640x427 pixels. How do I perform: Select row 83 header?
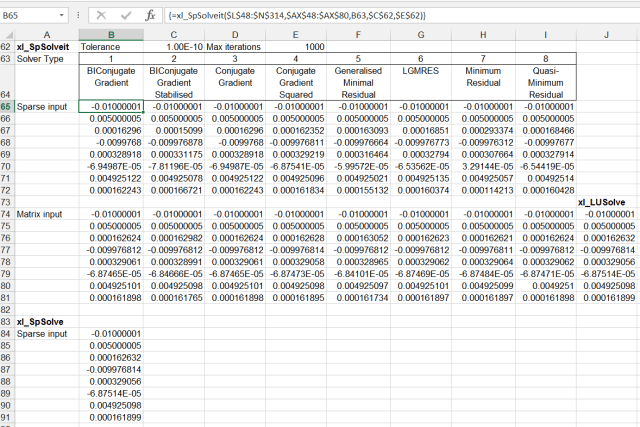click(x=6, y=322)
